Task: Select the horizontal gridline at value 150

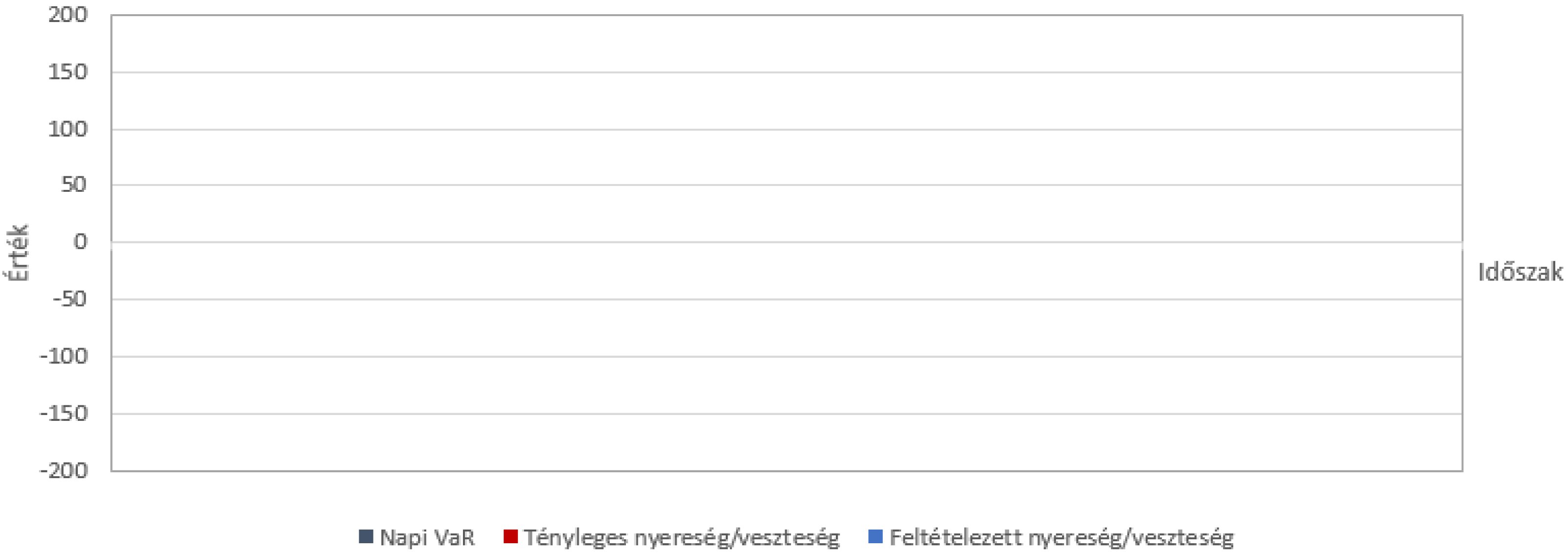Action: point(785,72)
